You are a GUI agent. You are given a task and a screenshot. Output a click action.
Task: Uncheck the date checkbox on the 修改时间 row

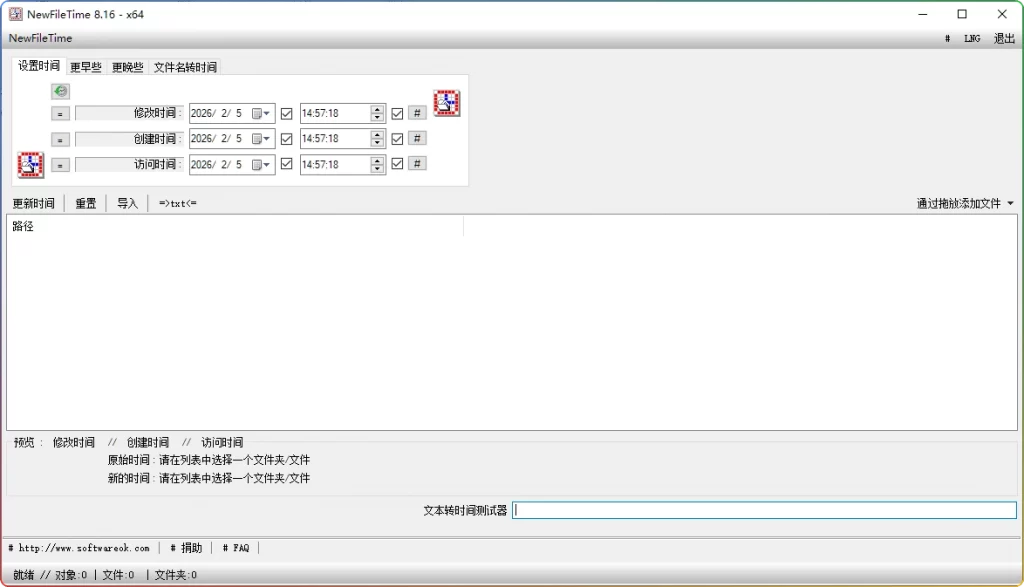point(288,113)
